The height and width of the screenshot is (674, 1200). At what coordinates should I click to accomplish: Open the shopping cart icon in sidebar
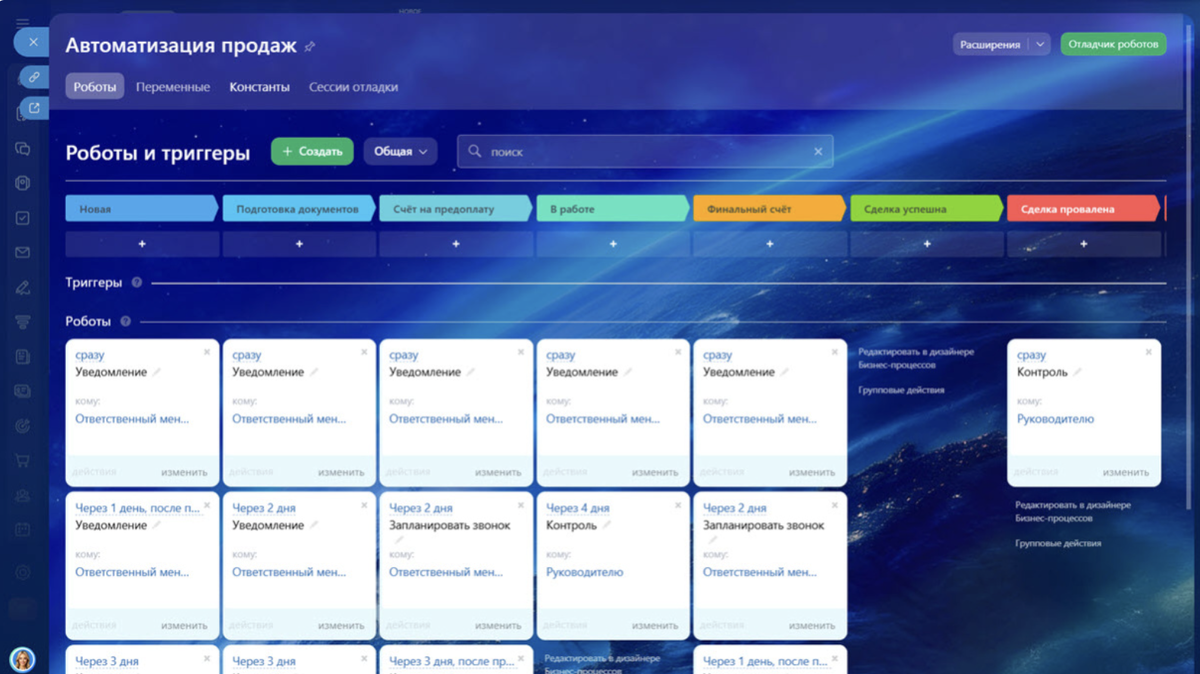click(x=22, y=461)
